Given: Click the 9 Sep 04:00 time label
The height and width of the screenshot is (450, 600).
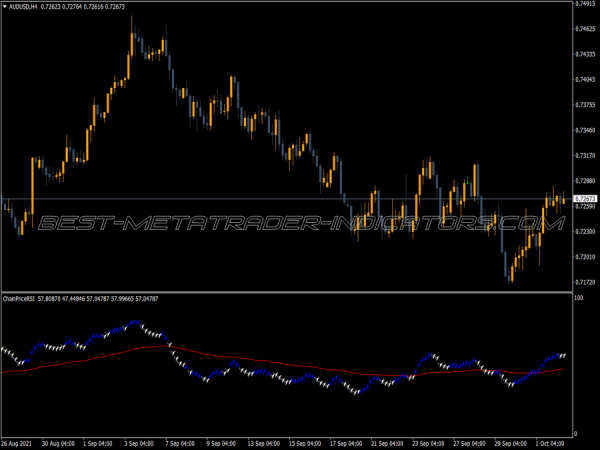Looking at the screenshot, I should pos(221,444).
